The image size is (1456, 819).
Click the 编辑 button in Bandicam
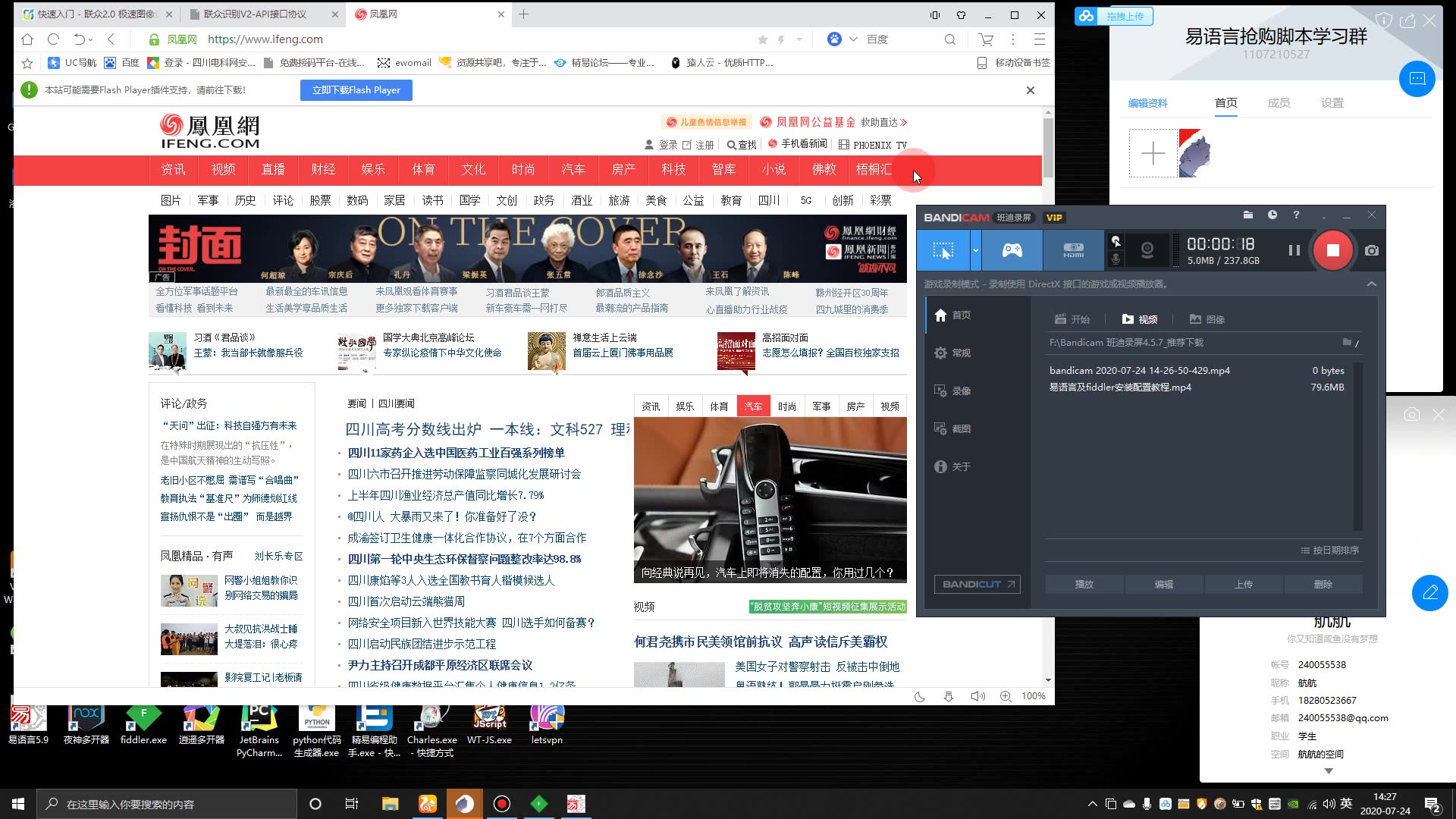(x=1164, y=584)
